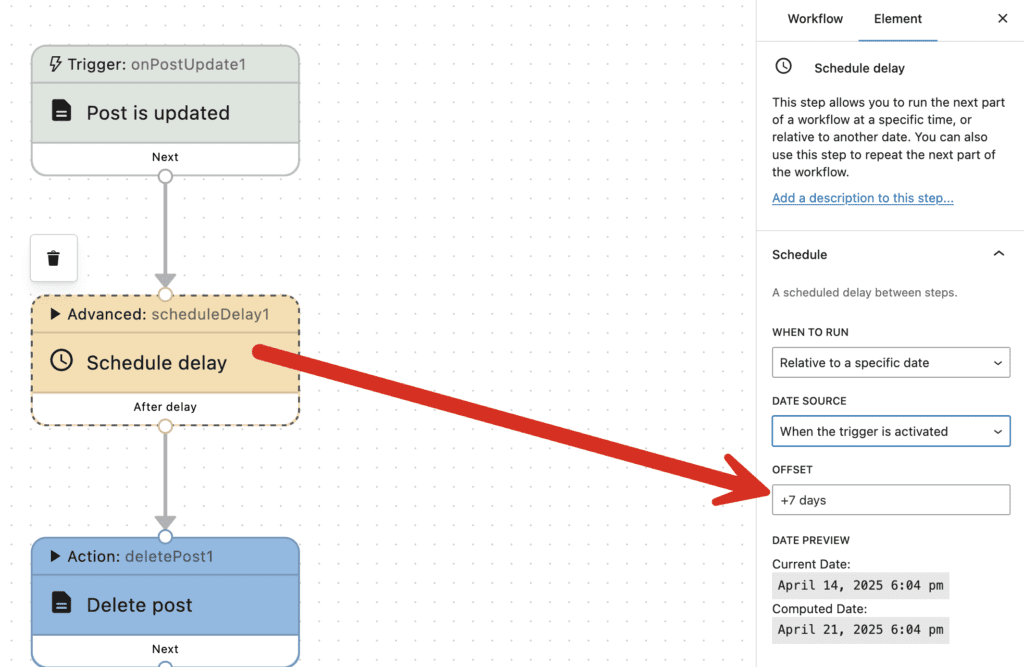Click the Post is updated Next output handle
Image resolution: width=1024 pixels, height=667 pixels.
165,176
